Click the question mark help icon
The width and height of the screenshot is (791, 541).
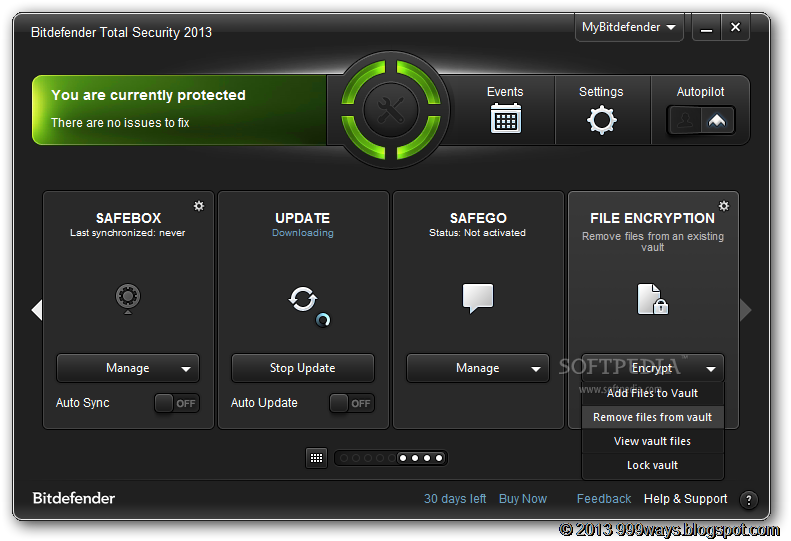coord(749,500)
